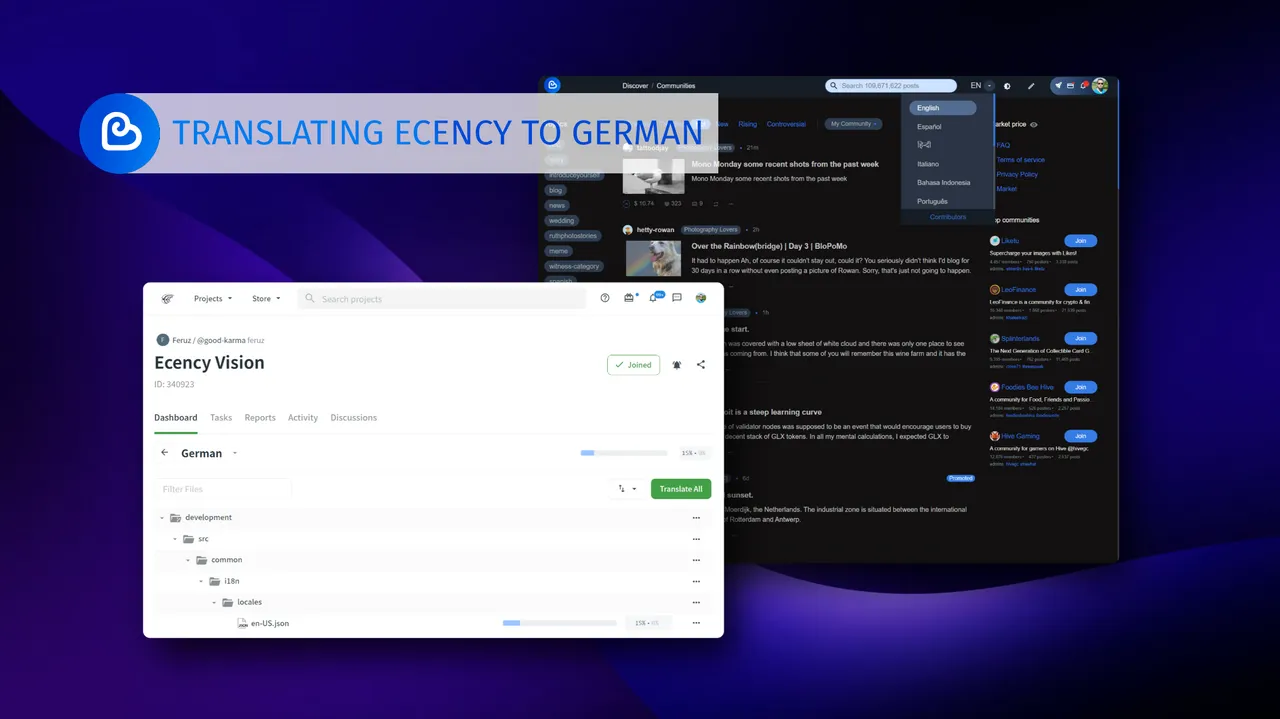The image size is (1280, 719).
Task: Click the Ecency posts search box
Action: point(890,86)
